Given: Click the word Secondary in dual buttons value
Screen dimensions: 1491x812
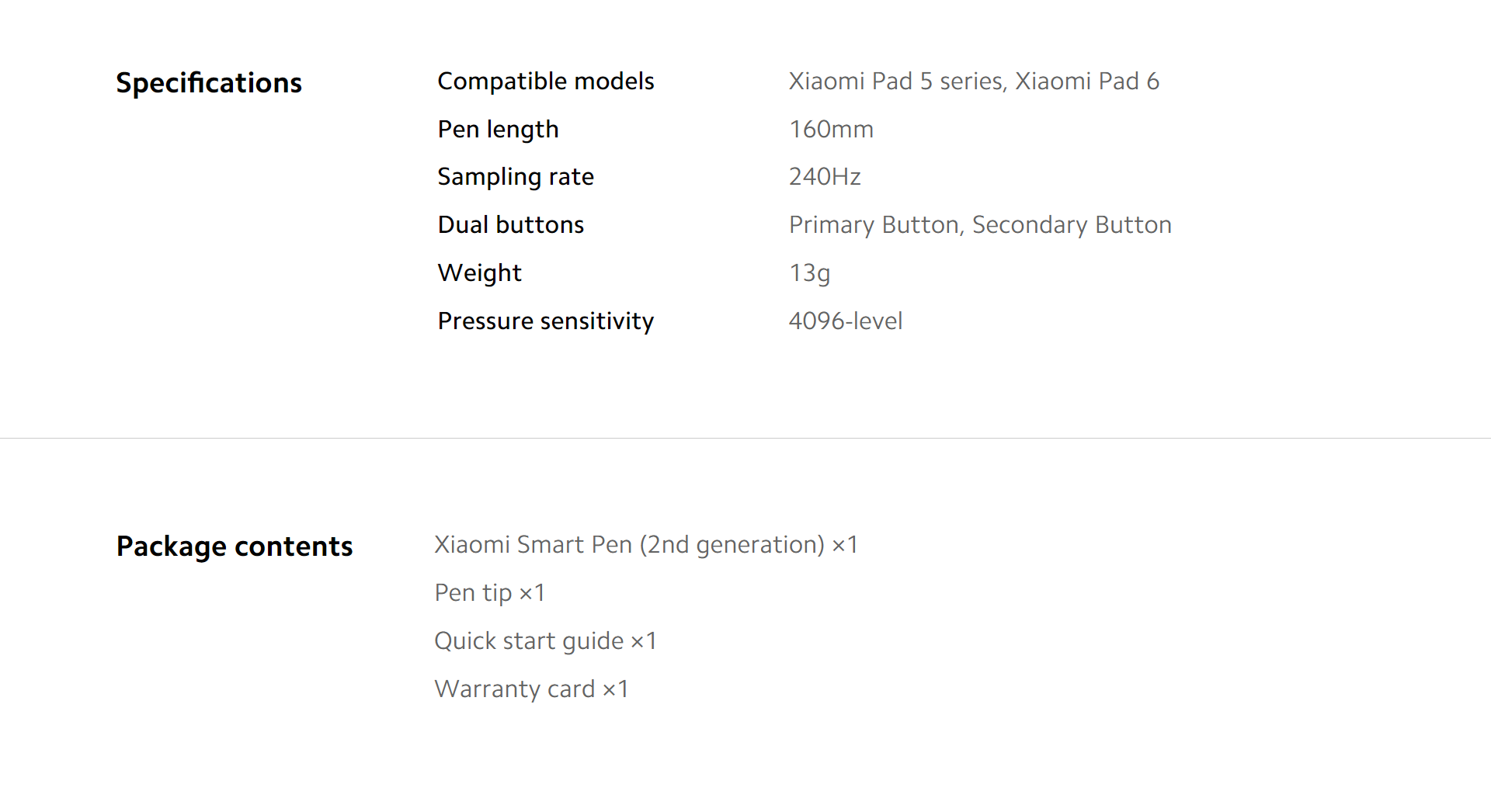Looking at the screenshot, I should click(1030, 225).
